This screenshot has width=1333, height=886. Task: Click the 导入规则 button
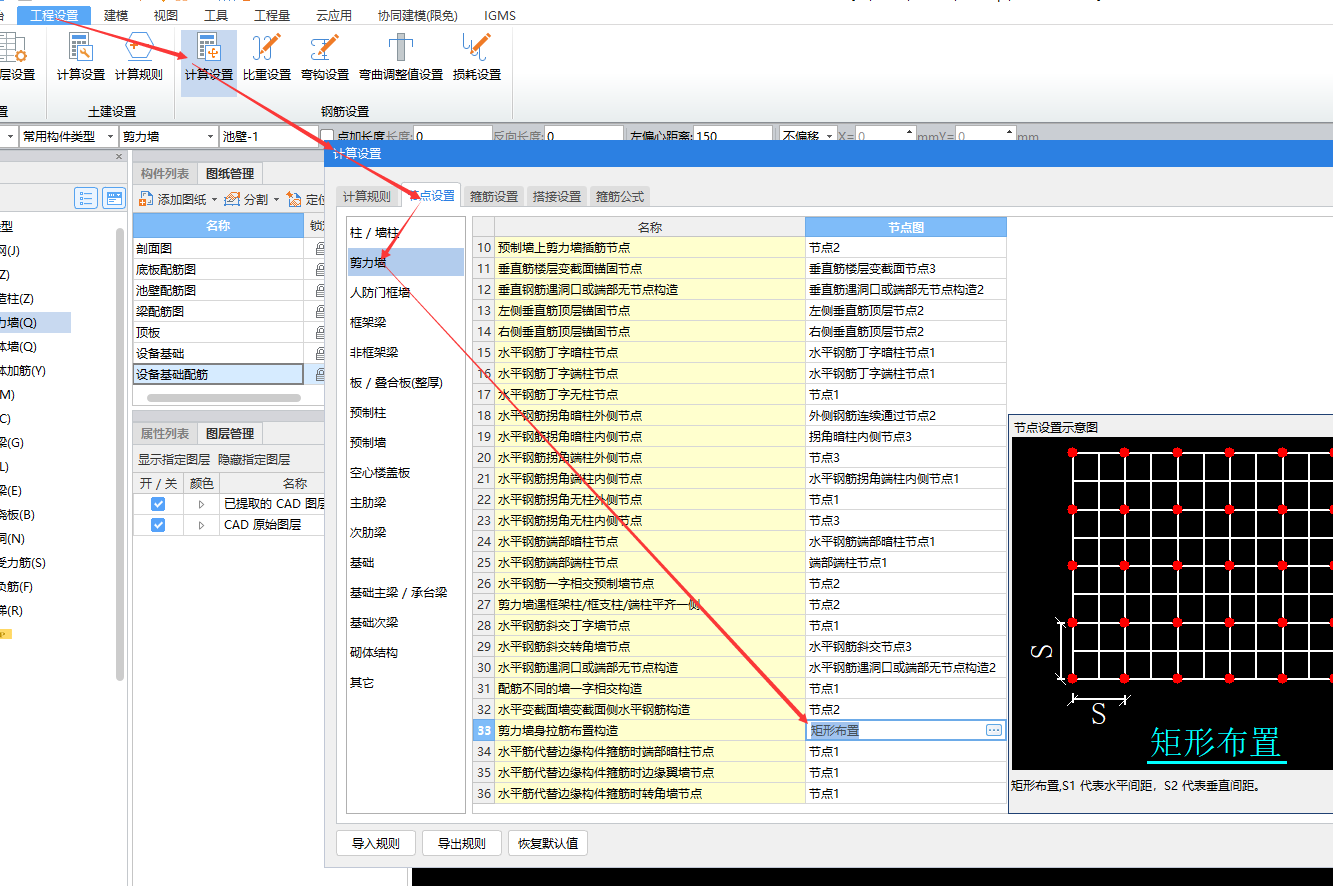click(x=375, y=843)
